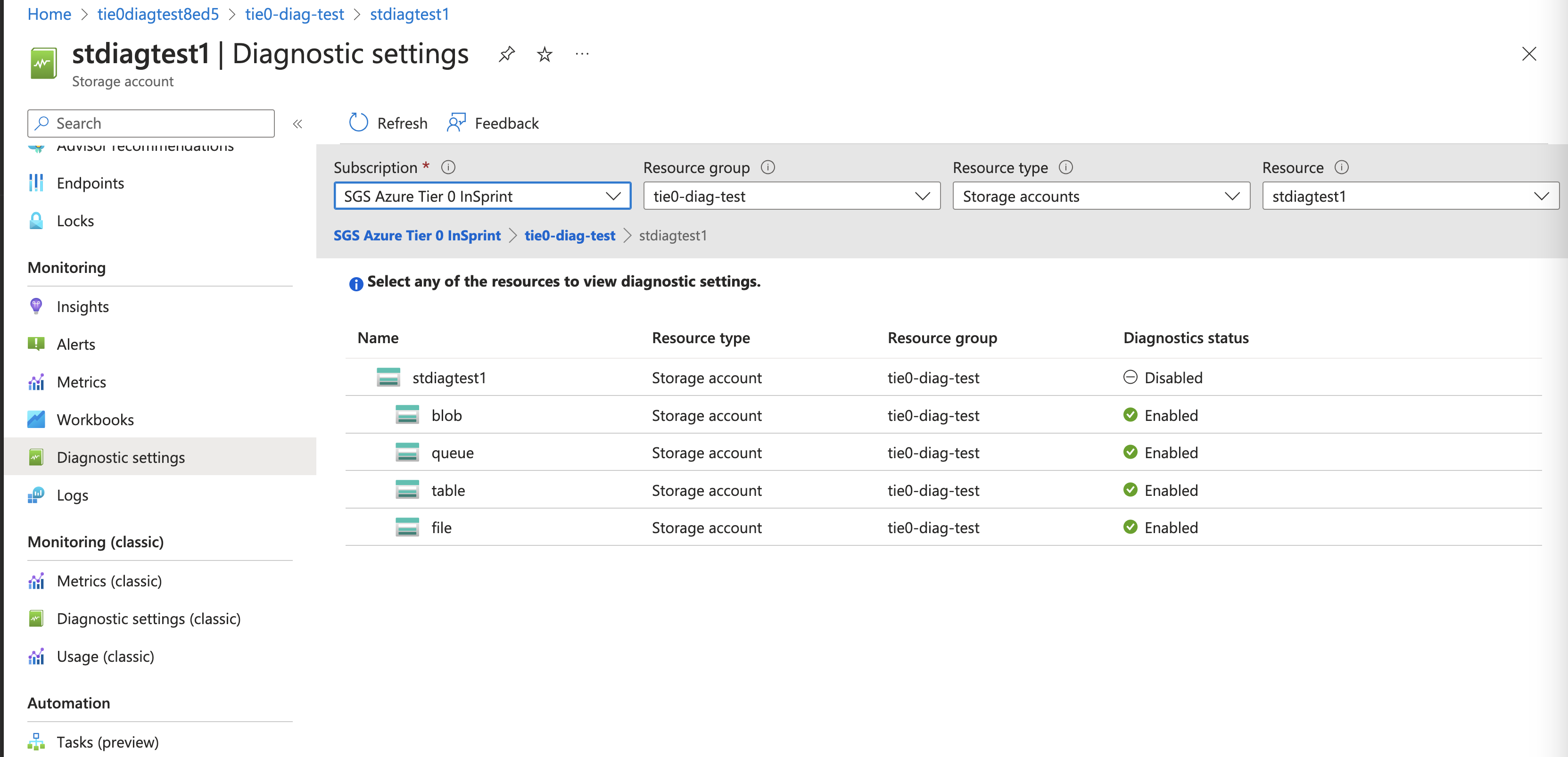The image size is (1568, 757).
Task: Open Metrics under Monitoring
Action: tap(82, 382)
